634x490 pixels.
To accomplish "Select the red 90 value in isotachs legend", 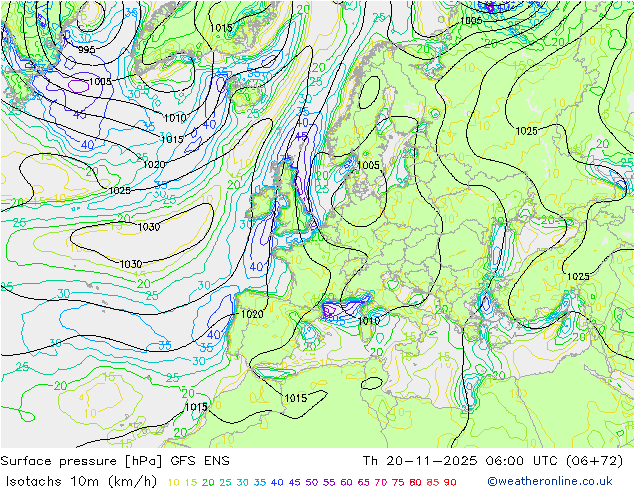I will point(450,482).
